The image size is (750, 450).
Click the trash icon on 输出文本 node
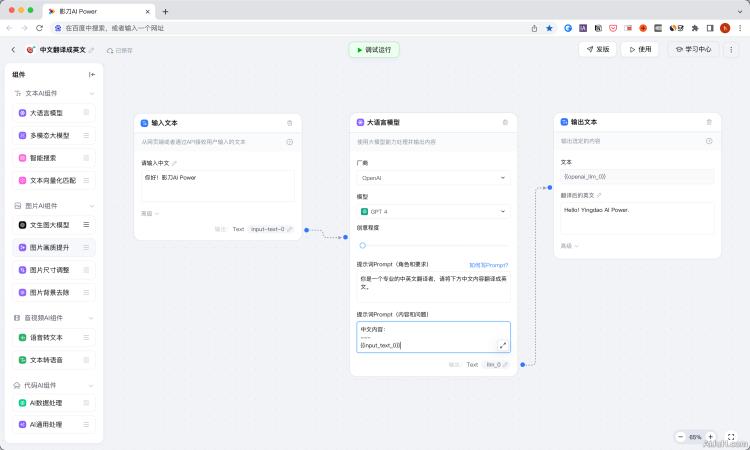(709, 122)
